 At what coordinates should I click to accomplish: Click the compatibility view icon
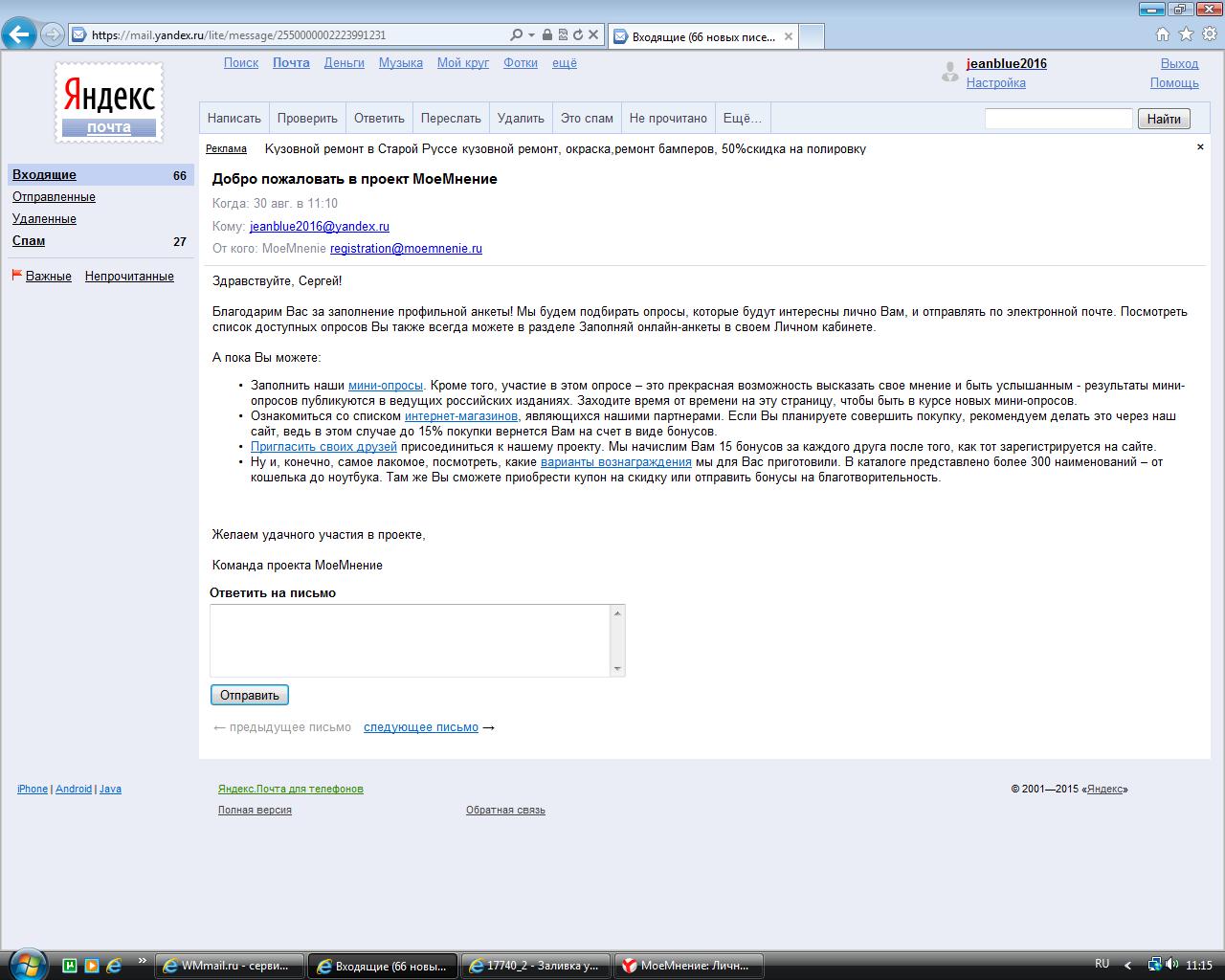coord(563,35)
